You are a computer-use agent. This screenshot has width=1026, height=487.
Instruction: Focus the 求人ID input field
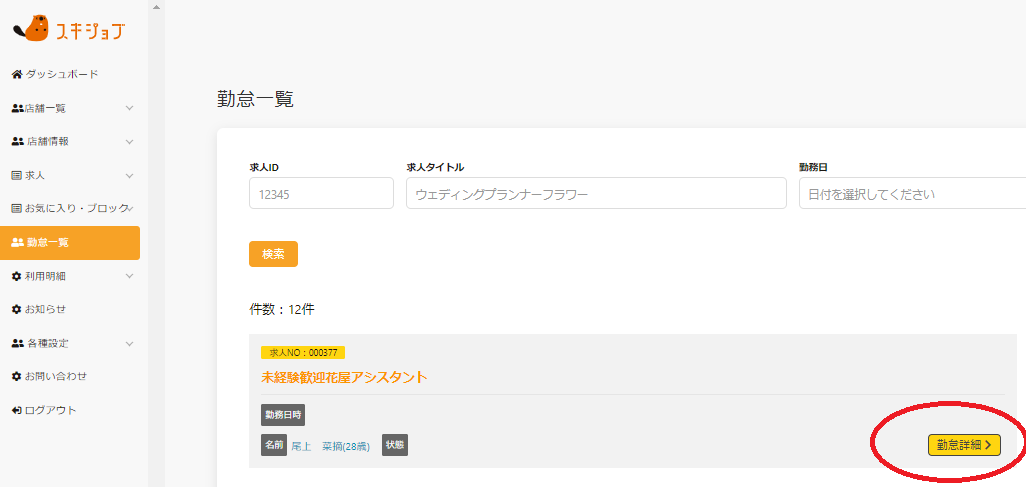(321, 193)
